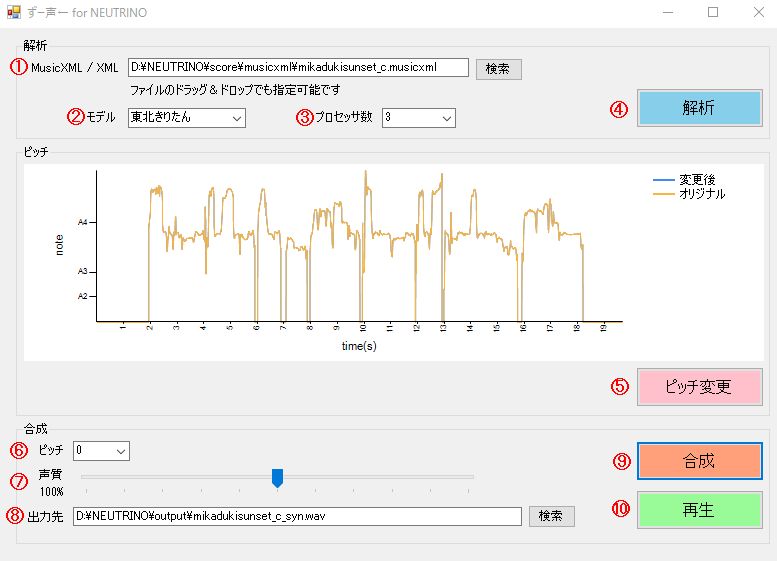This screenshot has height=561, width=777.
Task: Click 検索 next to the MusicXML path
Action: pos(498,68)
